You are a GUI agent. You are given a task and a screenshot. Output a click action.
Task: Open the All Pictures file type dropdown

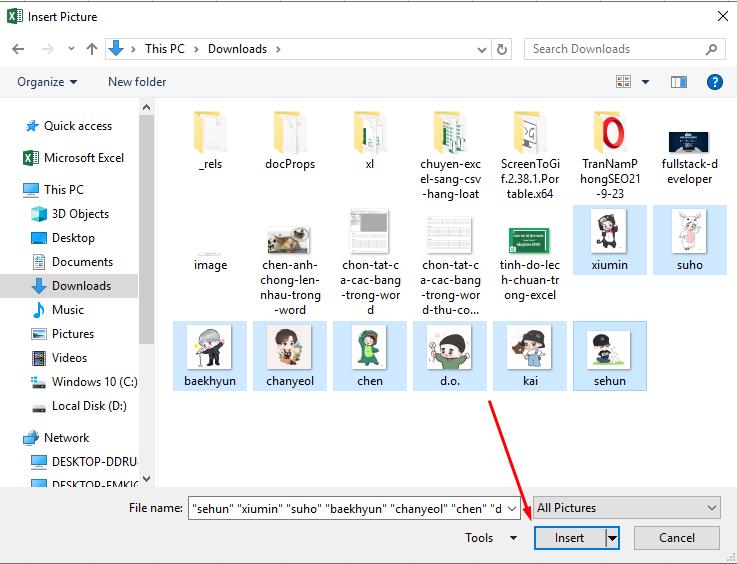pyautogui.click(x=627, y=508)
